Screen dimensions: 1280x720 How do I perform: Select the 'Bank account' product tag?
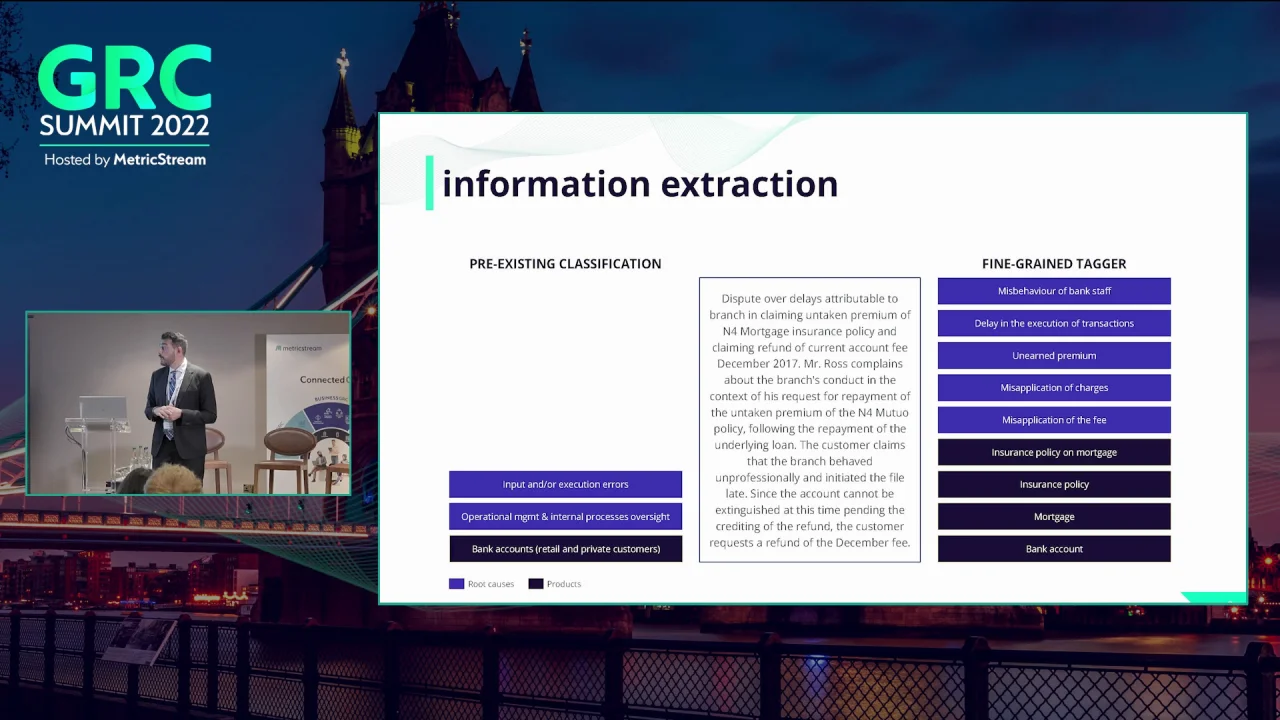1054,549
